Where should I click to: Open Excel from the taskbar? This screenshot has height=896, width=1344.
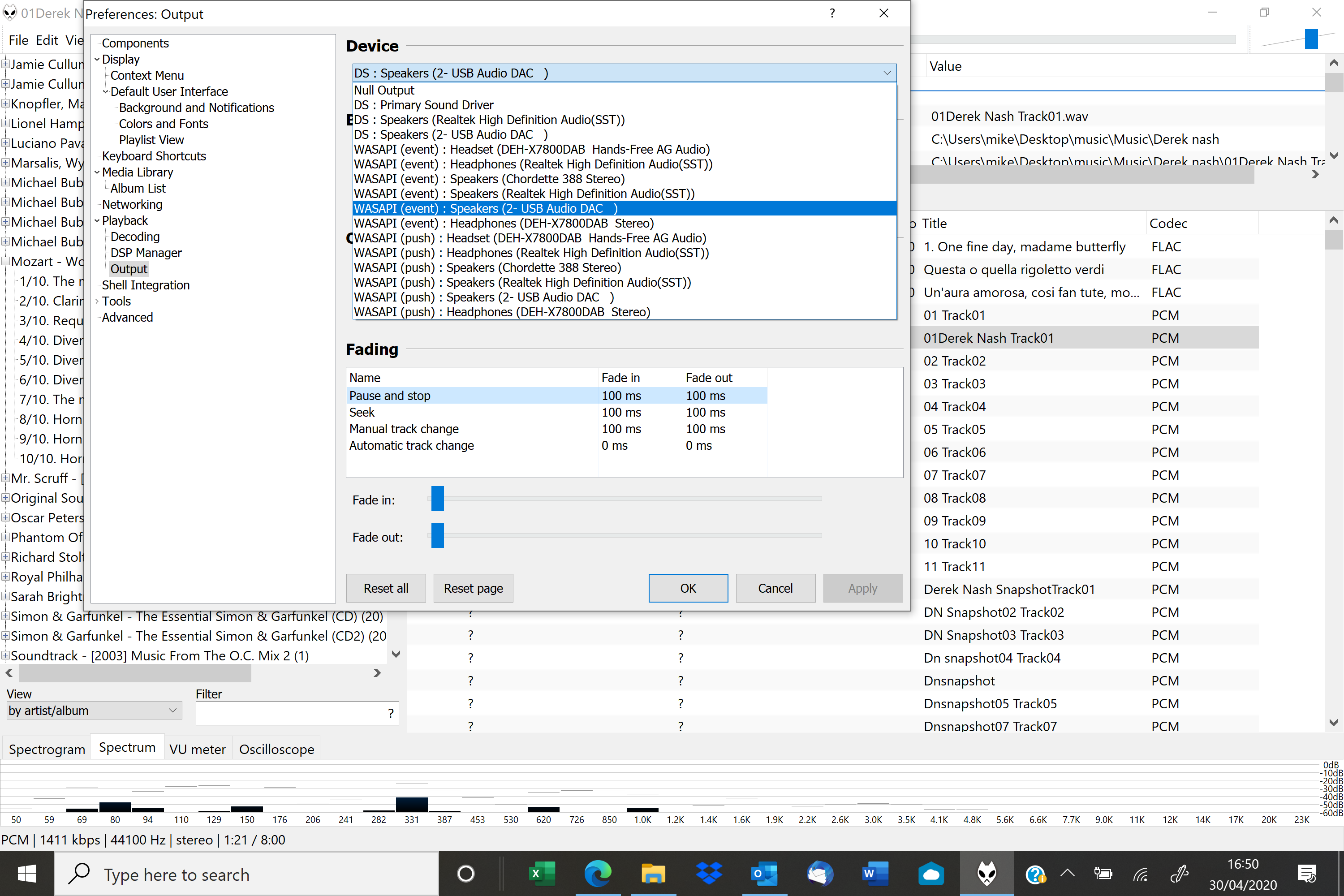541,874
